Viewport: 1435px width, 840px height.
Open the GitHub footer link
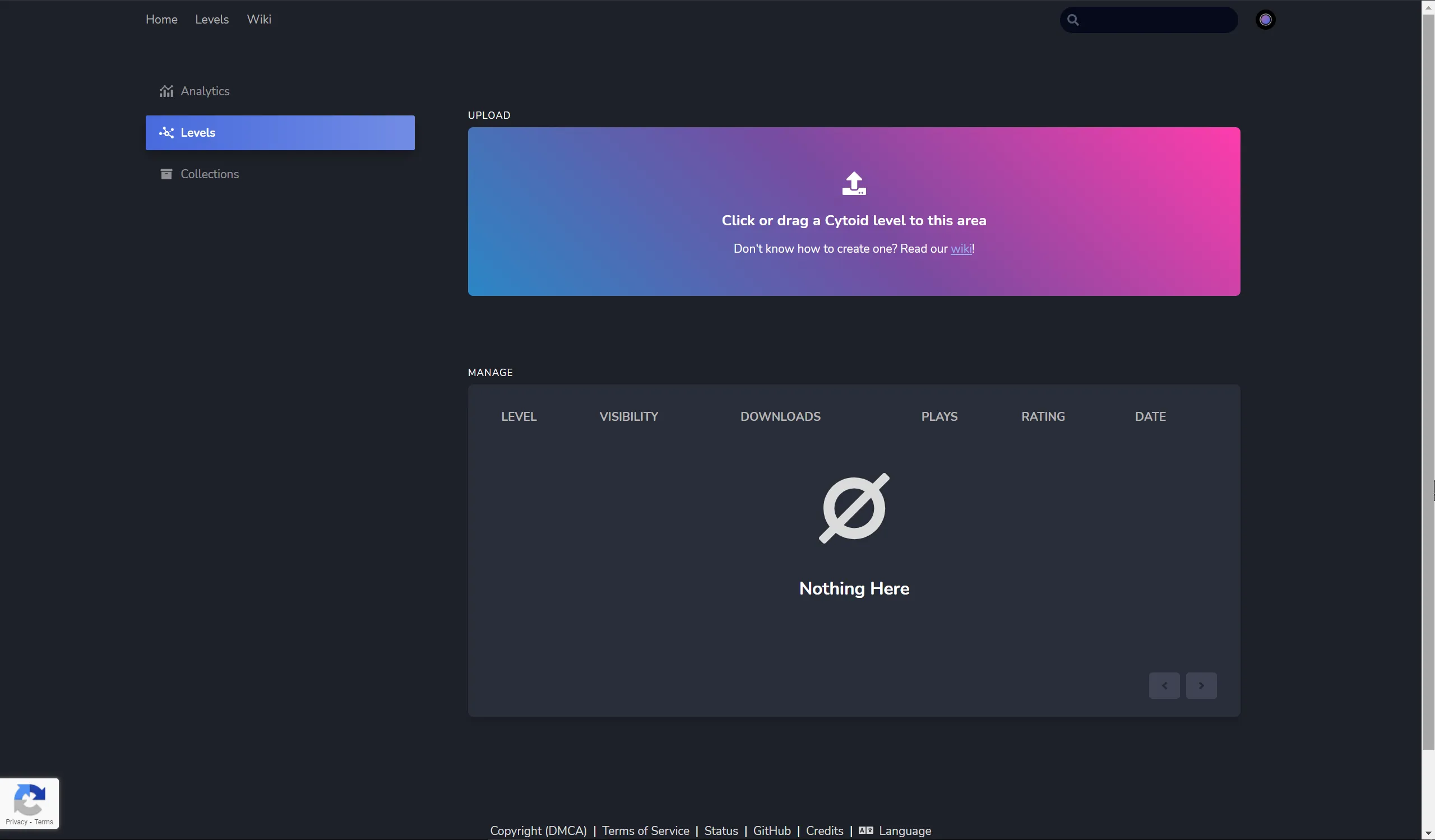772,831
